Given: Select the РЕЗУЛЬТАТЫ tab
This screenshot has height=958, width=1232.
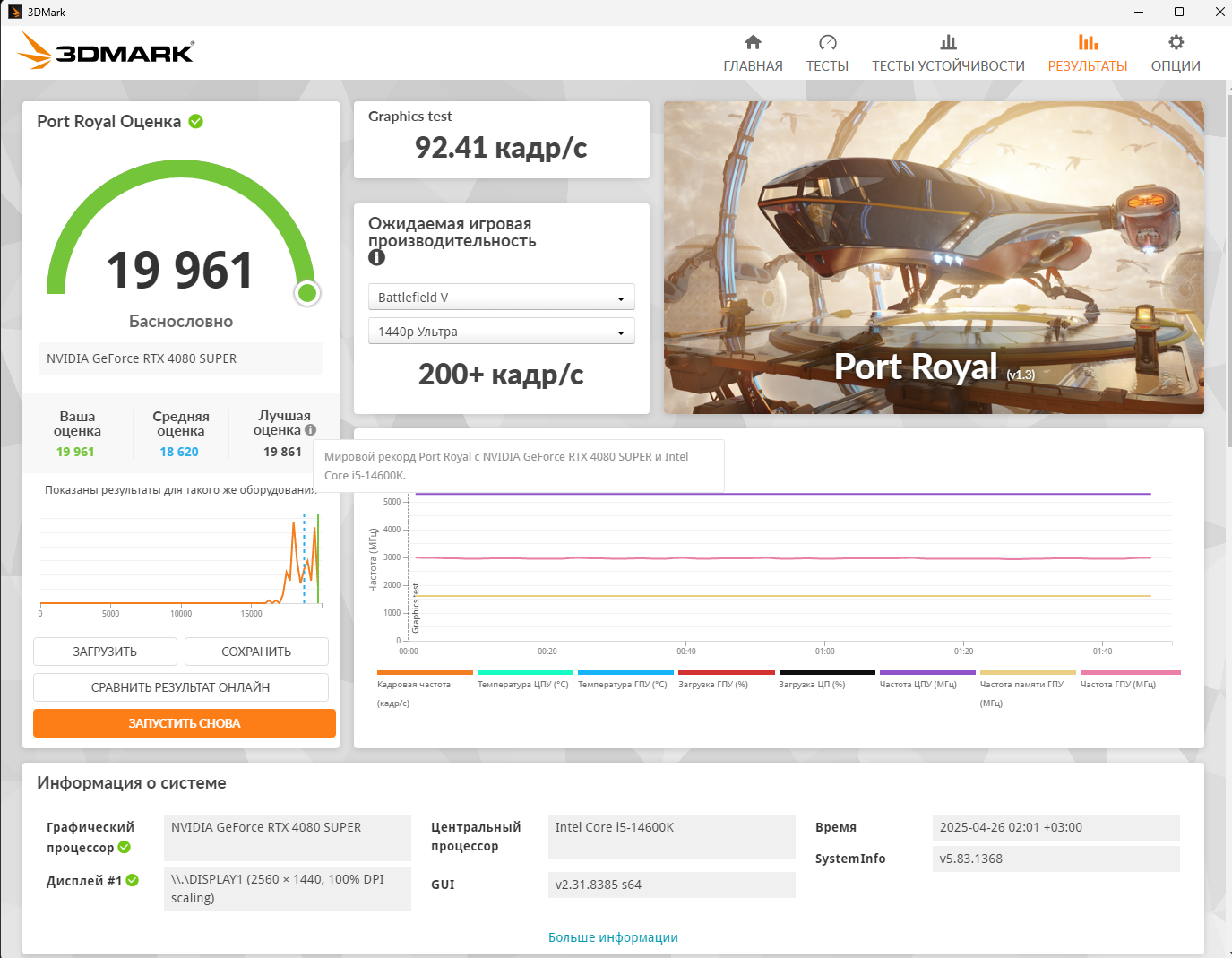Looking at the screenshot, I should tap(1088, 53).
